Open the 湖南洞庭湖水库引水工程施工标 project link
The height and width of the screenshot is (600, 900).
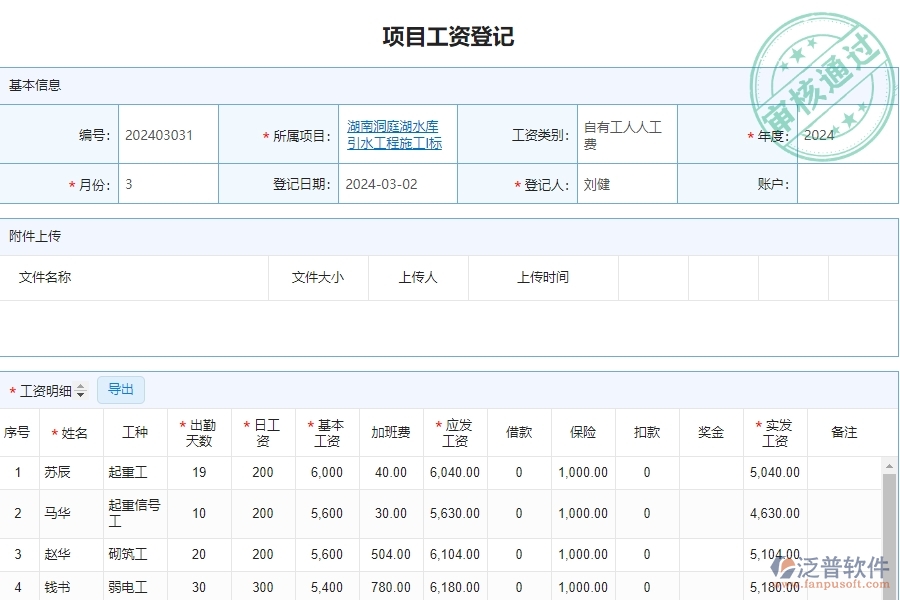point(395,134)
